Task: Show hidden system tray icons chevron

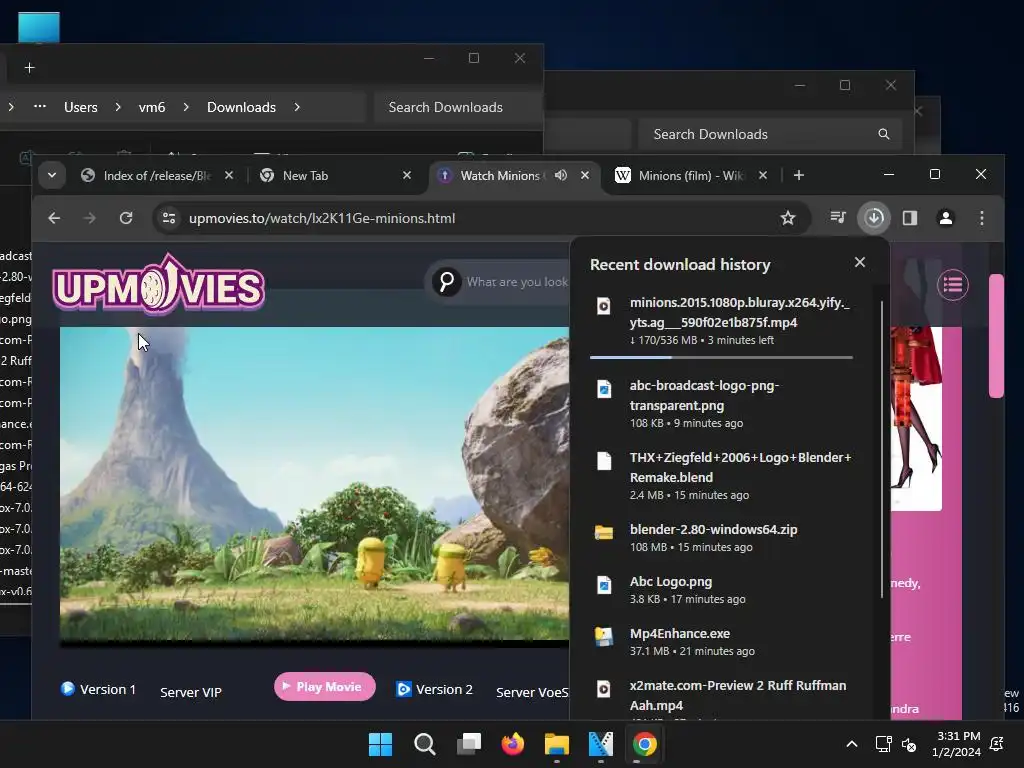Action: coord(852,744)
